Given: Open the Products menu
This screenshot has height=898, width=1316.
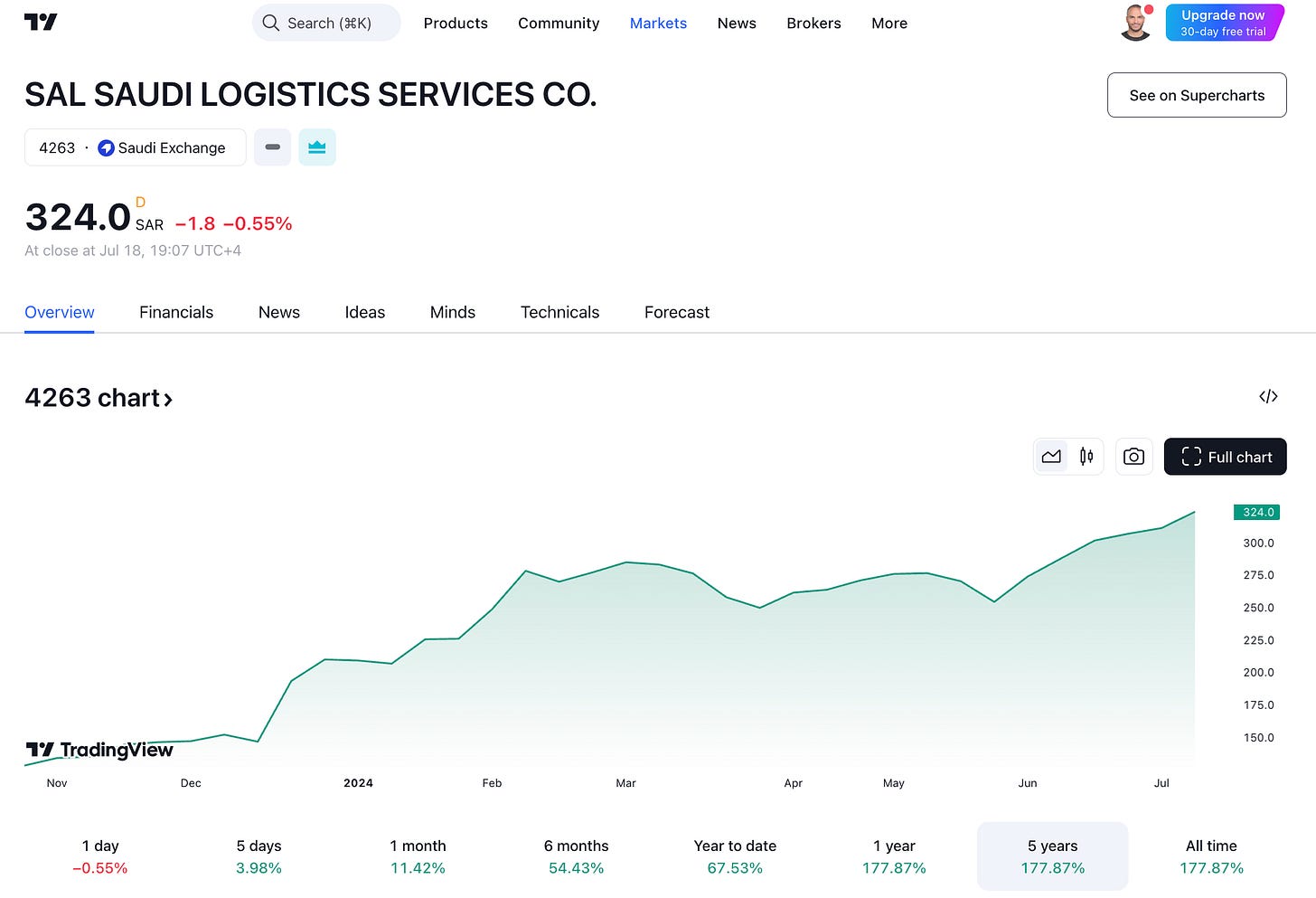Looking at the screenshot, I should [456, 23].
